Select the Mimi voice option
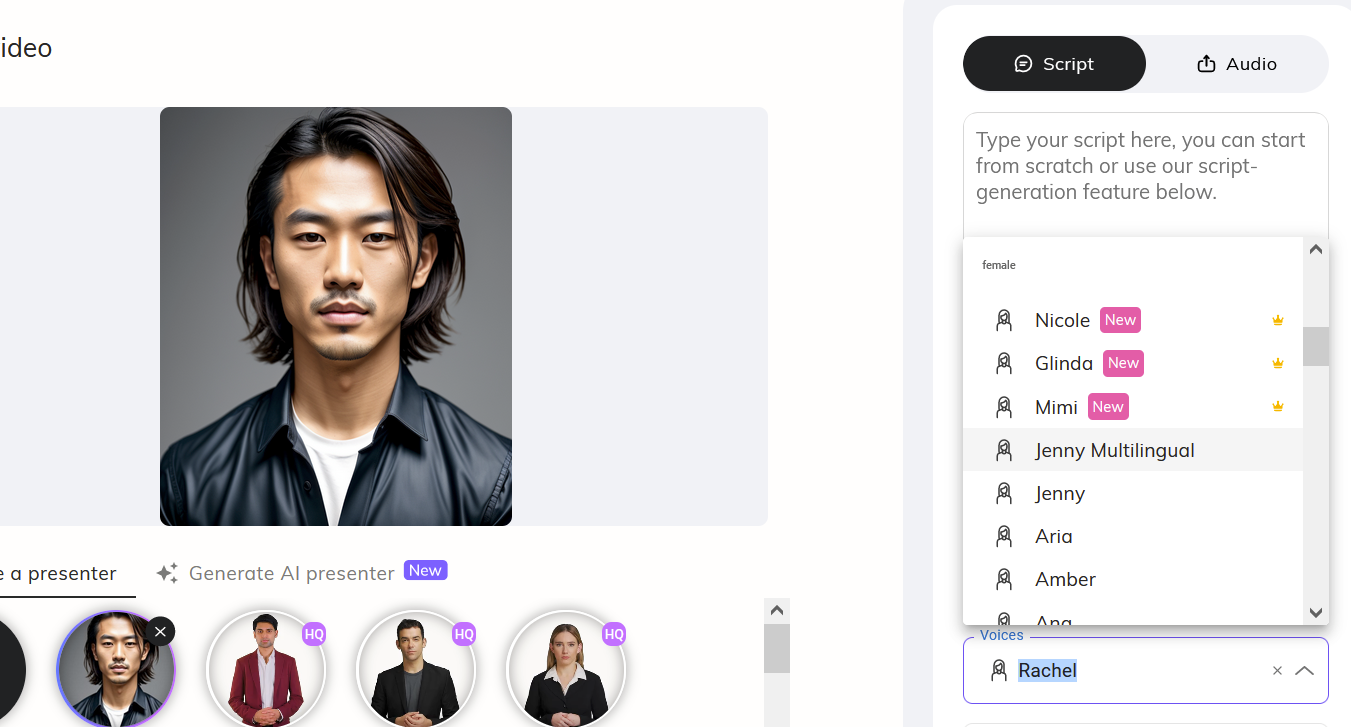This screenshot has height=727, width=1351. coord(1133,406)
